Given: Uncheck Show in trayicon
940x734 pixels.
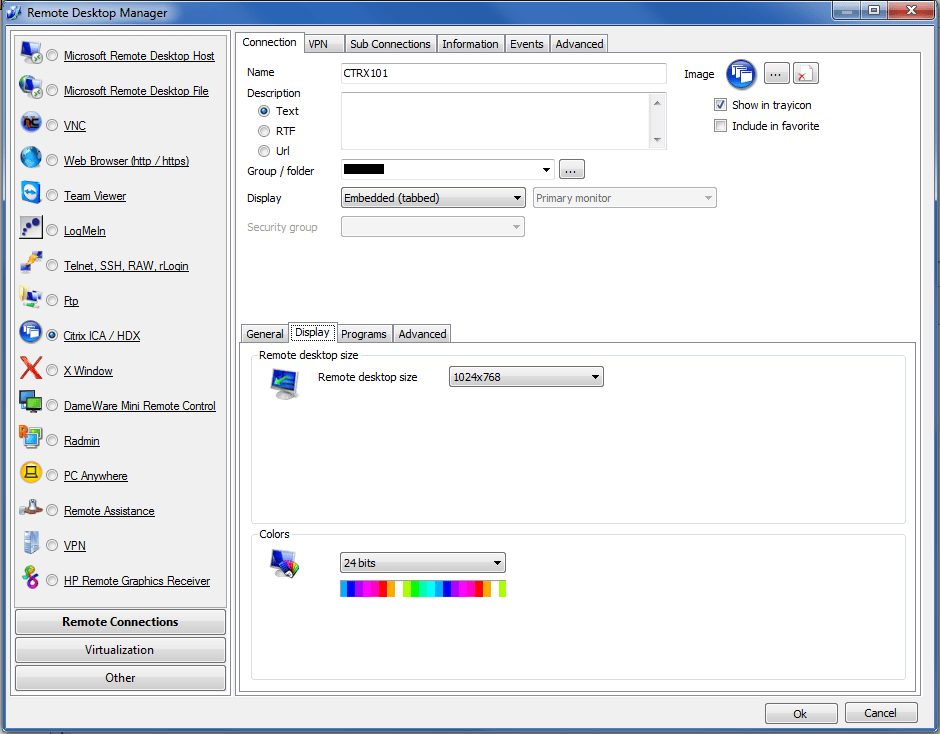Looking at the screenshot, I should click(x=720, y=105).
